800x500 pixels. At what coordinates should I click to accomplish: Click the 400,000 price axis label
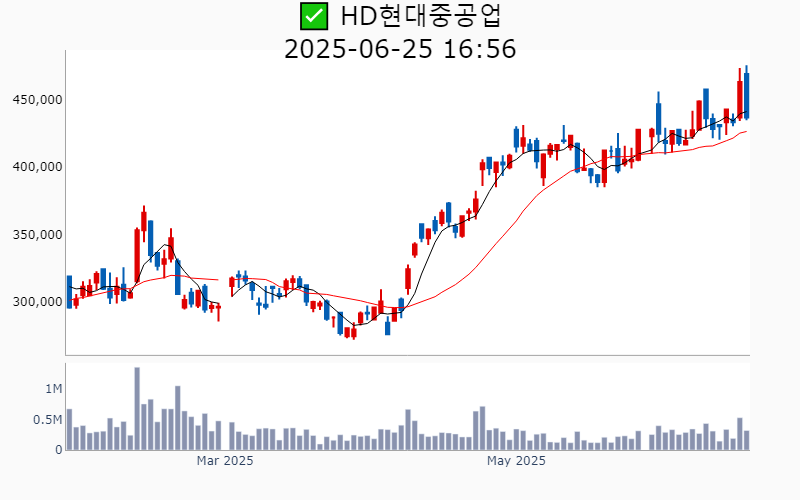(x=37, y=167)
